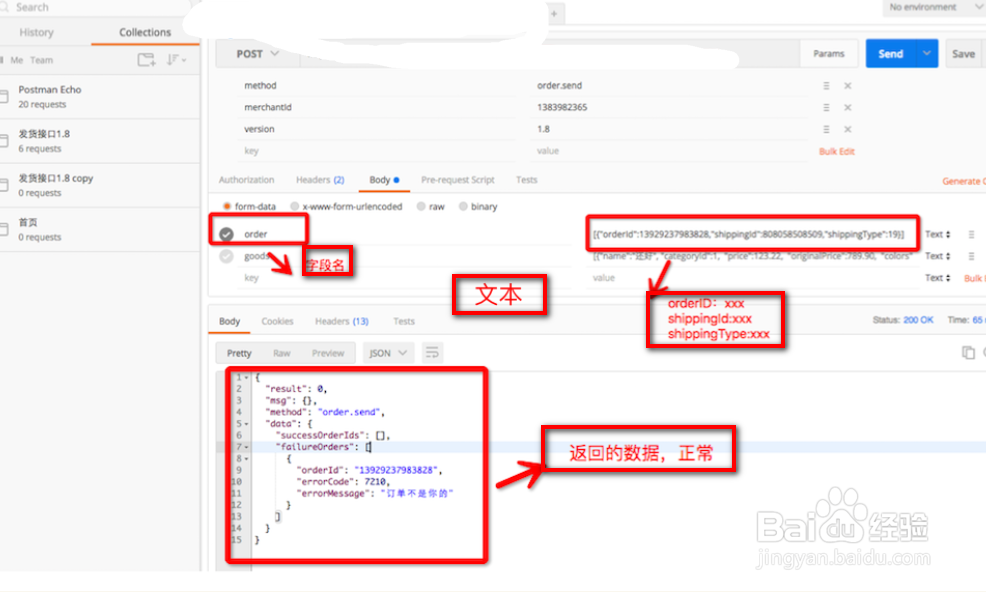Switch response view to Raw
The height and width of the screenshot is (592, 986).
coord(282,353)
